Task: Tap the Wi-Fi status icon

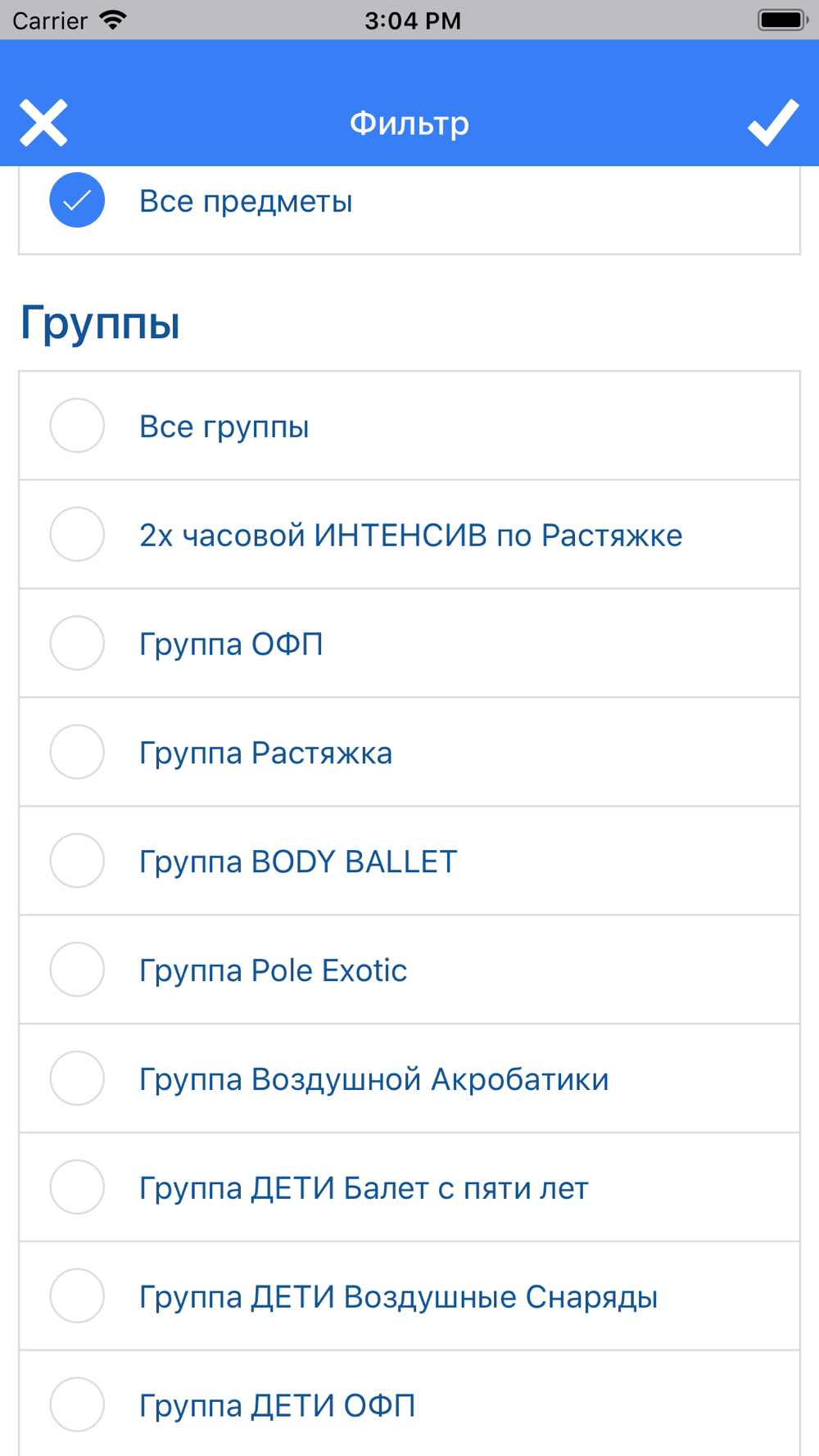Action: coord(112,20)
